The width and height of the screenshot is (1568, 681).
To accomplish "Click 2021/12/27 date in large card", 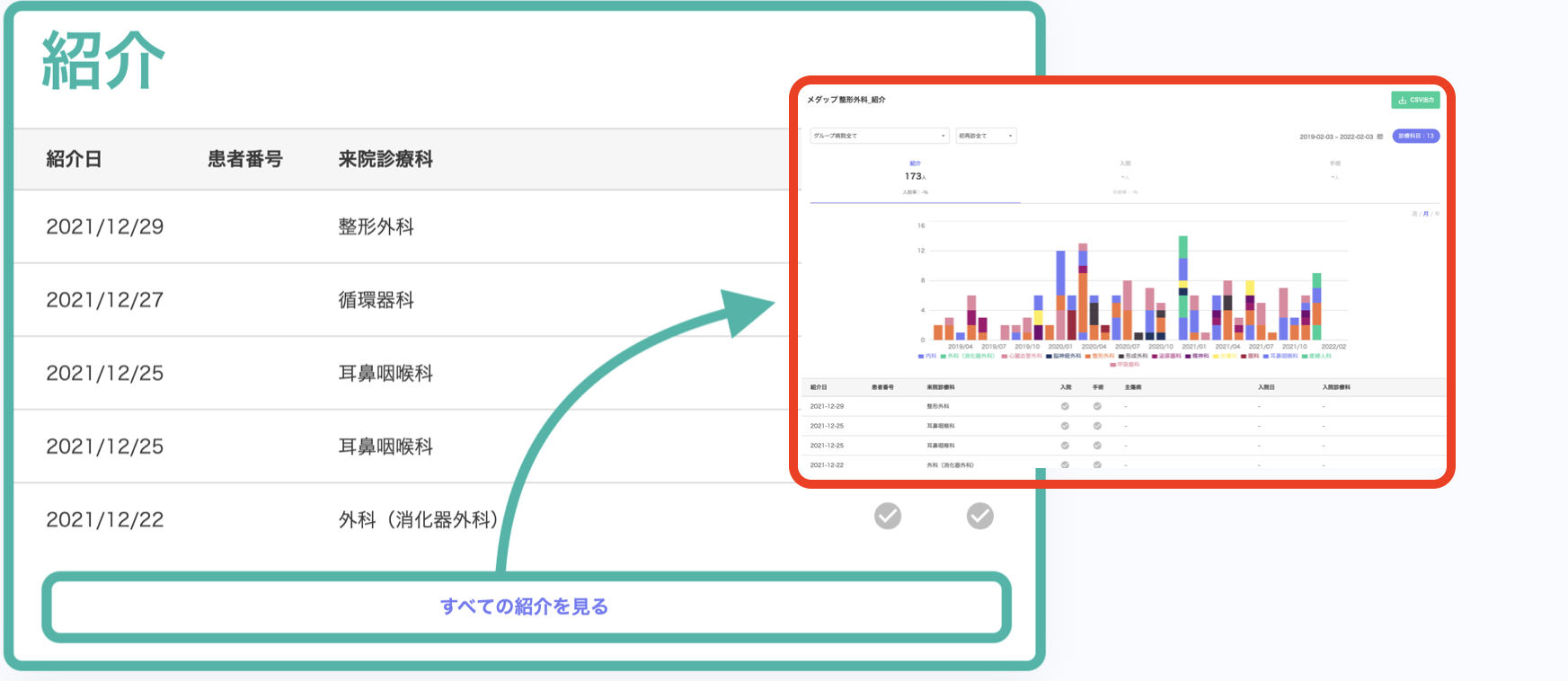I will point(105,300).
